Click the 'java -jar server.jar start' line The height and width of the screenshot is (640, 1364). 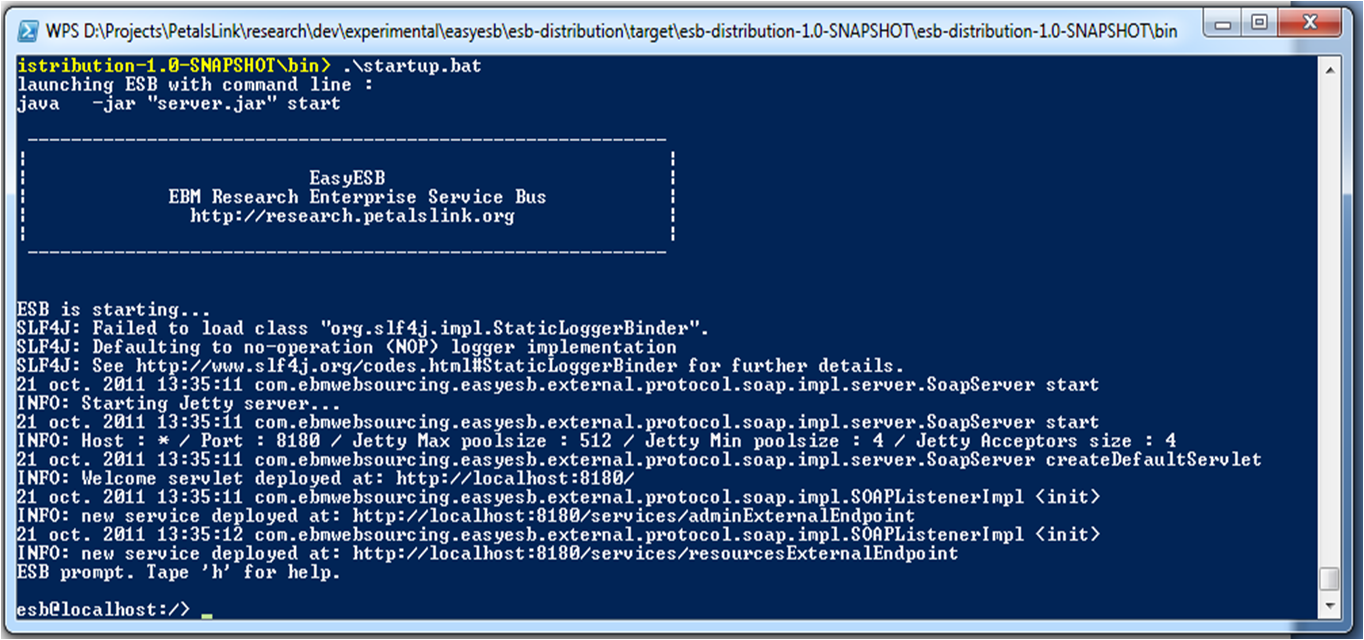pos(179,103)
